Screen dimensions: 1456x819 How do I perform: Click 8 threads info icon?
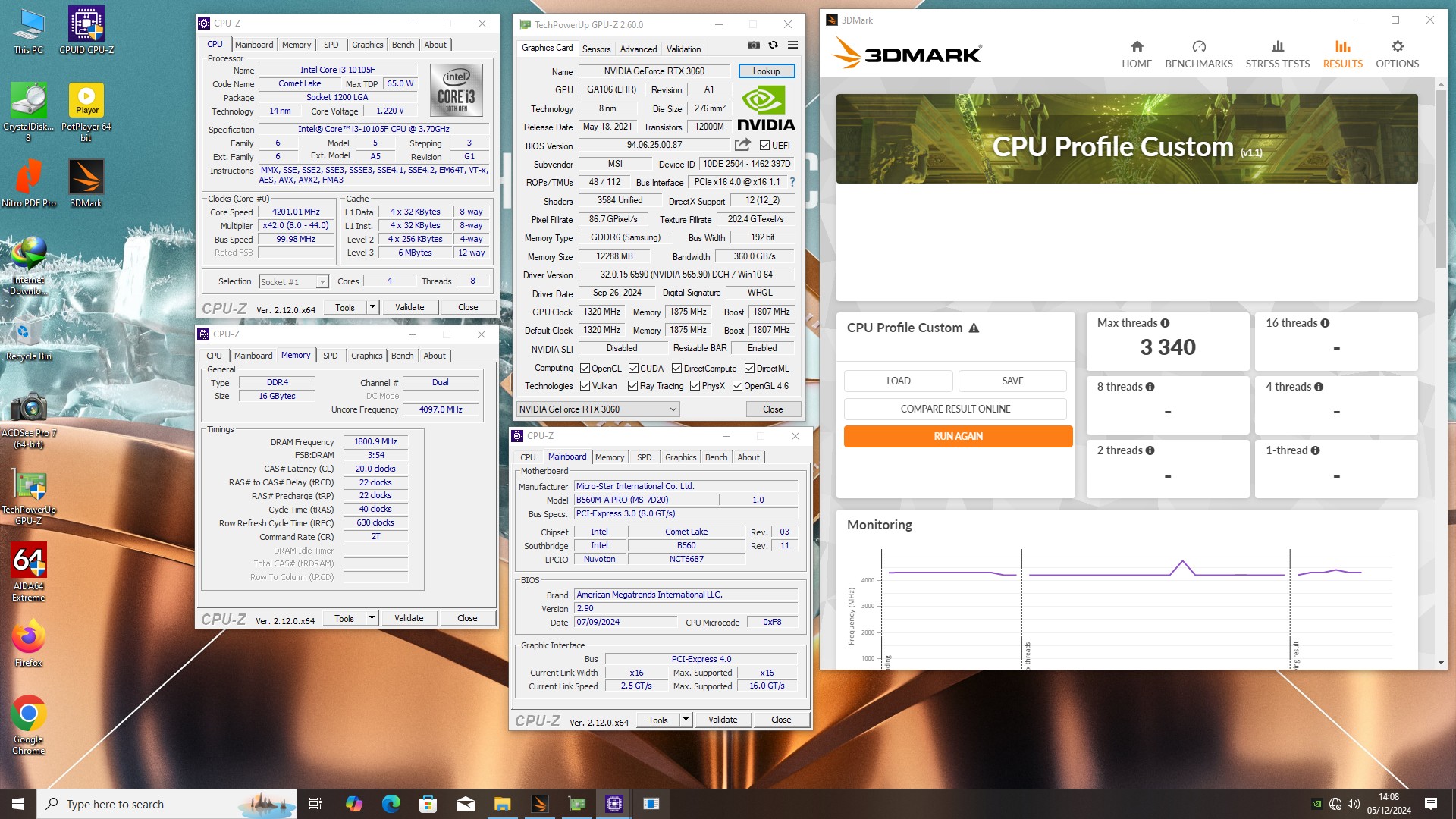point(1150,387)
